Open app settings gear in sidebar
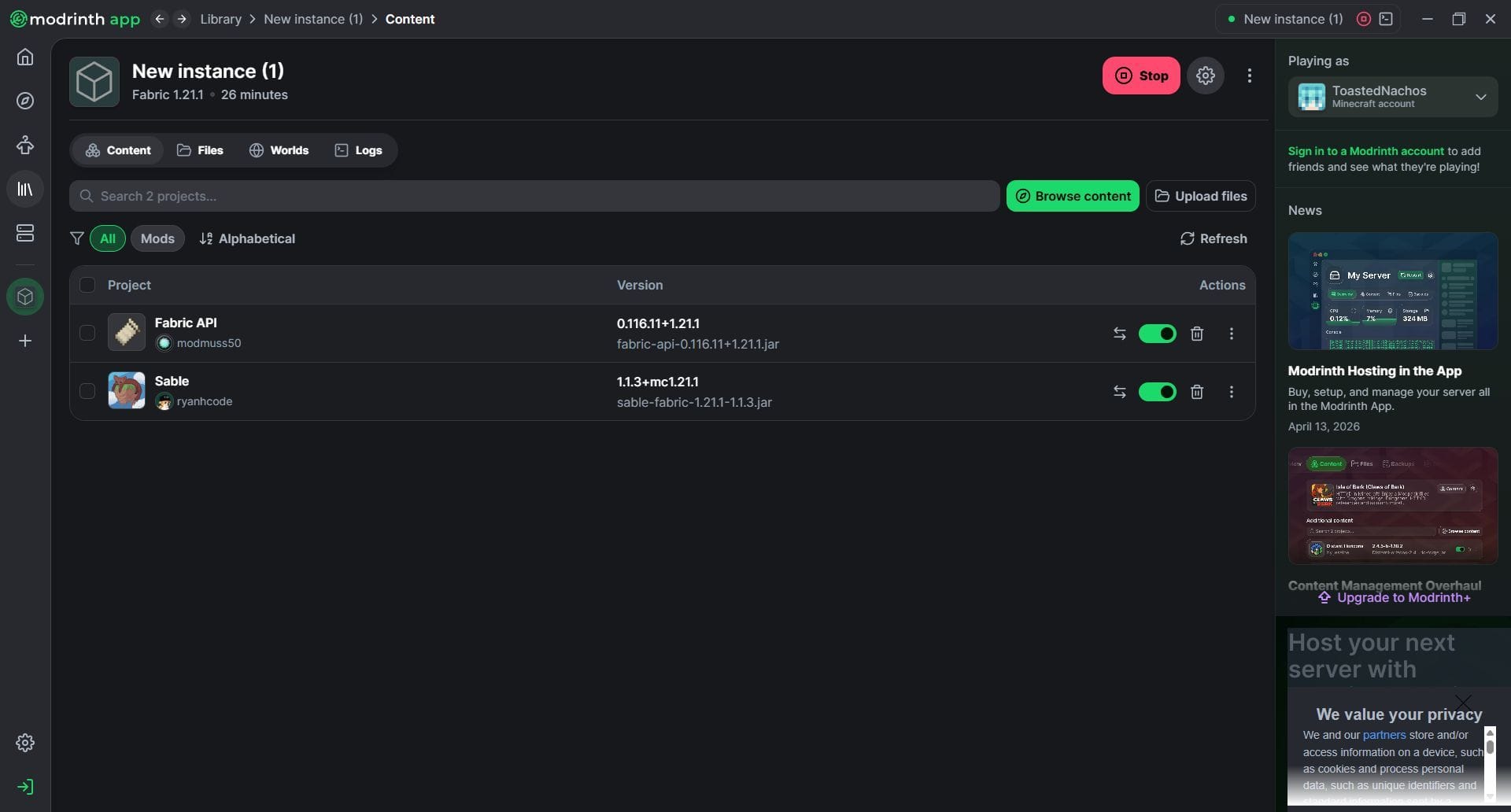1511x812 pixels. coord(25,743)
